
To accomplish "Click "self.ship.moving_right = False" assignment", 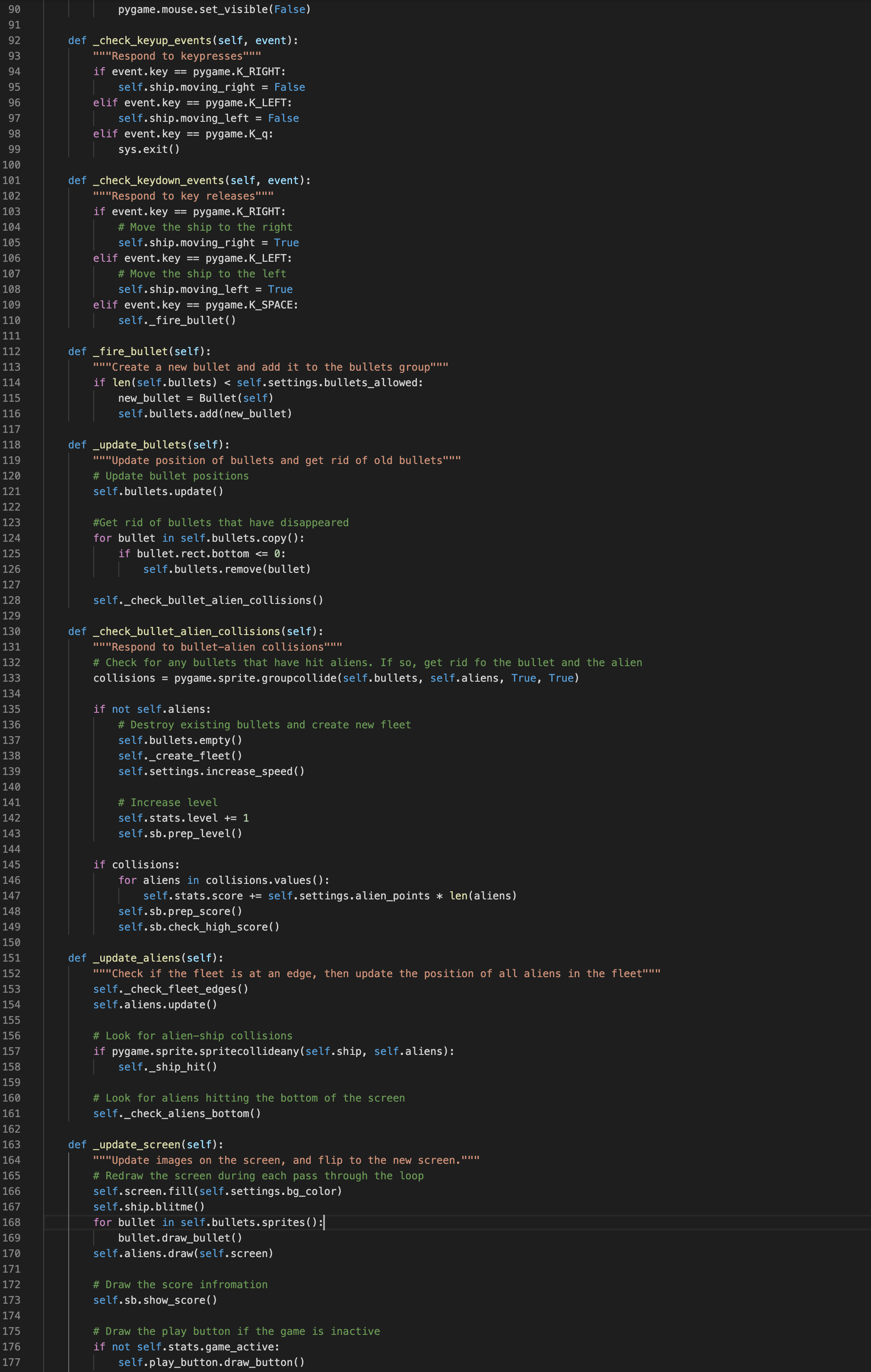I will (211, 87).
